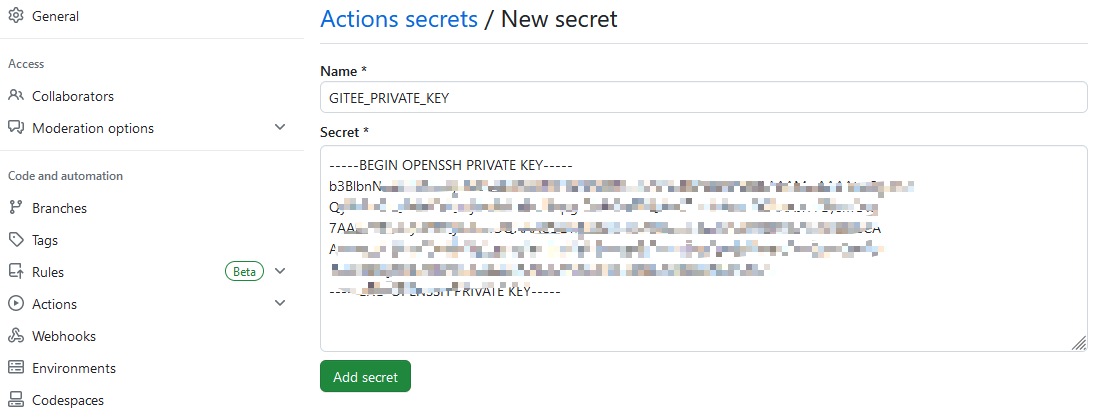Click the Moderation options comment icon
1116x413 pixels.
point(16,127)
